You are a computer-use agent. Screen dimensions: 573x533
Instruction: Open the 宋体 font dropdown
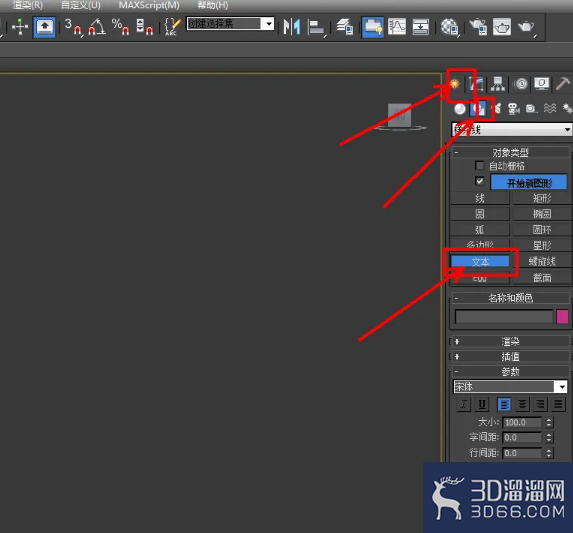(x=510, y=387)
